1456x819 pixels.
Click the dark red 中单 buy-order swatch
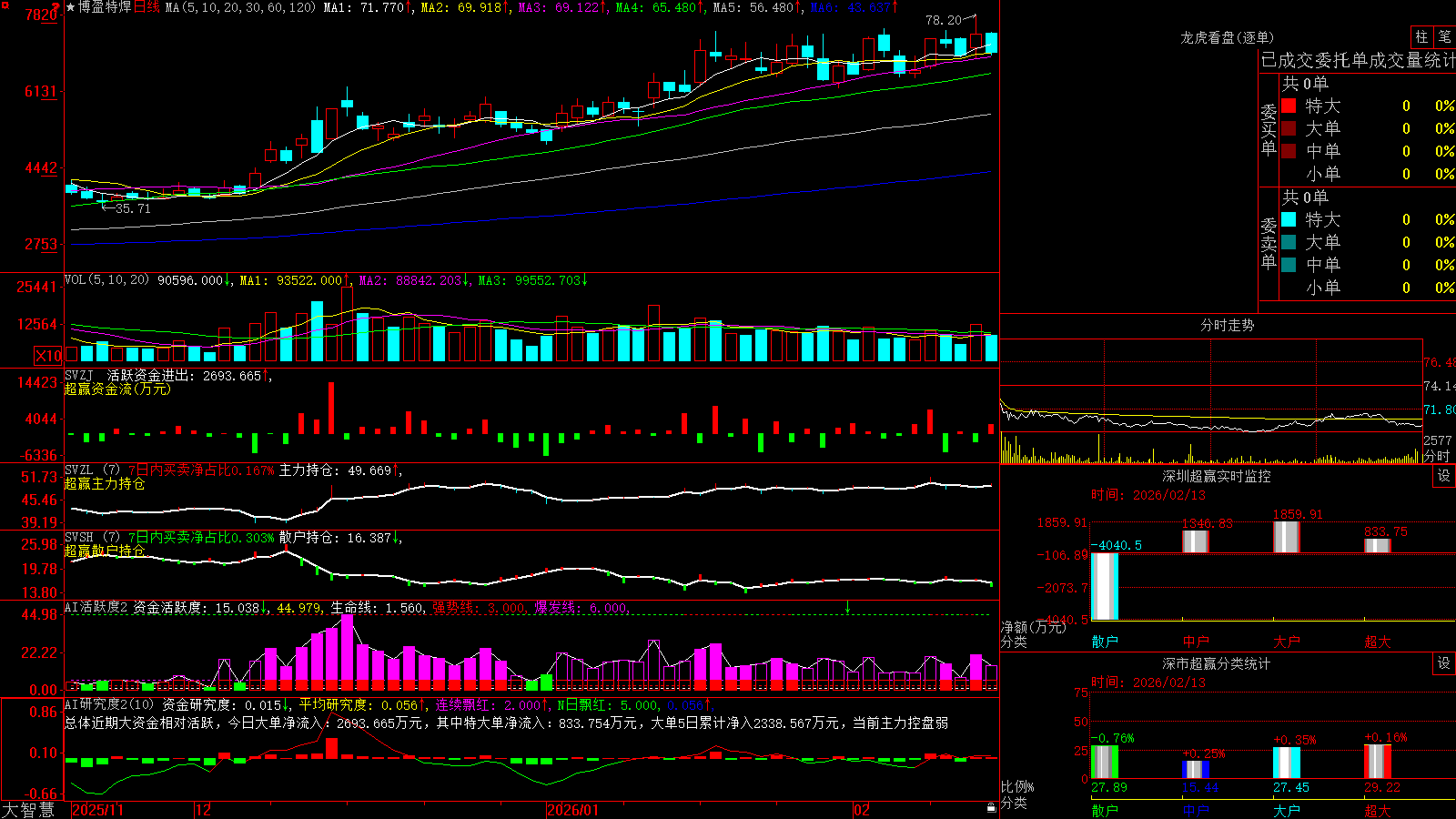tap(1289, 151)
